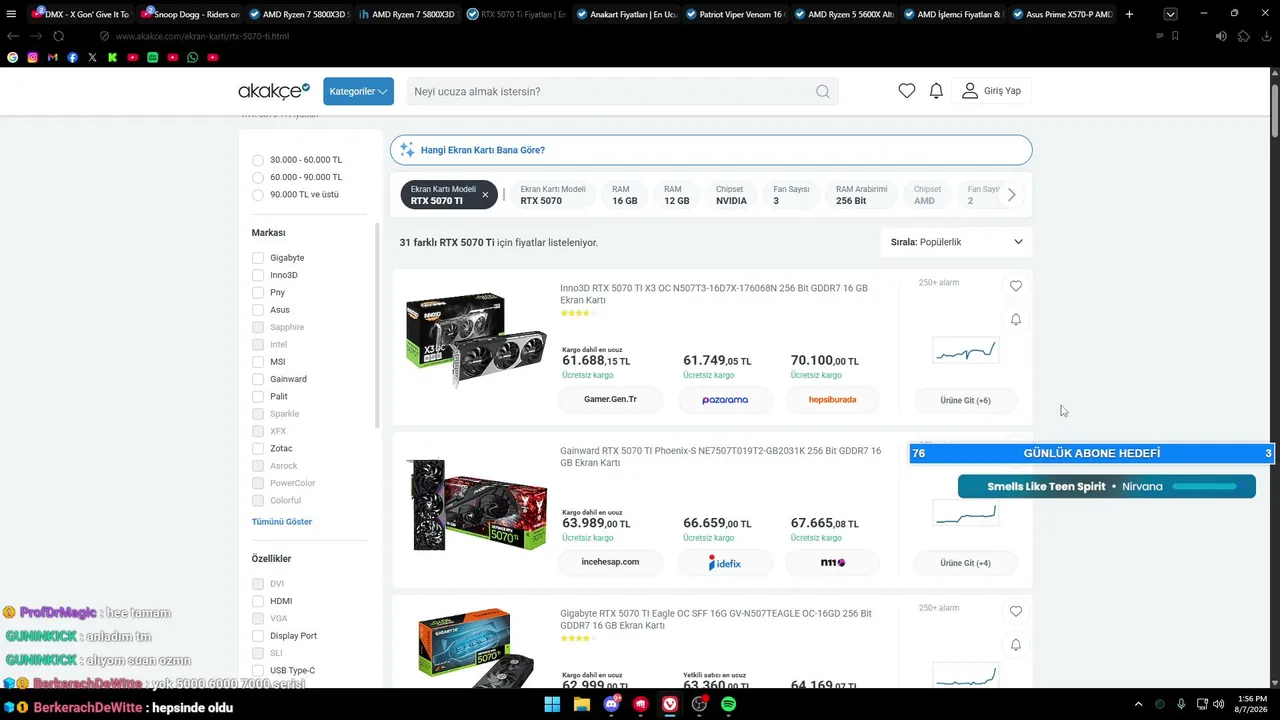This screenshot has height=720, width=1280.
Task: Go back to the previous page
Action: [13, 36]
